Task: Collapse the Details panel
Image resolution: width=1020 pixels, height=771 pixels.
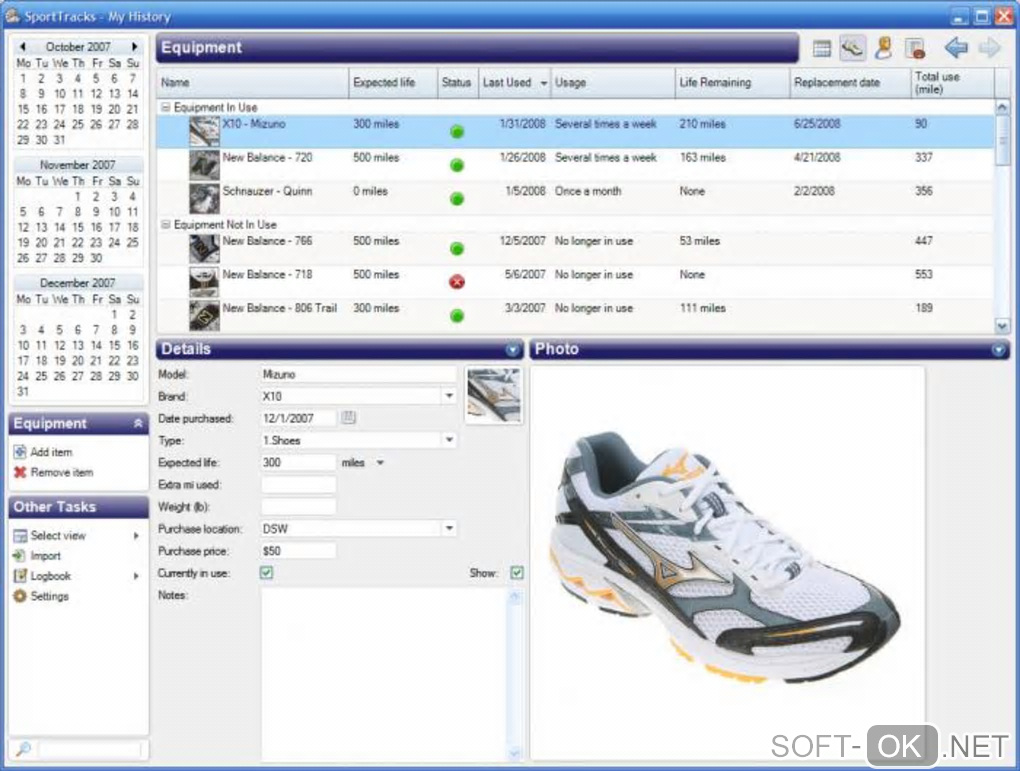Action: (513, 350)
